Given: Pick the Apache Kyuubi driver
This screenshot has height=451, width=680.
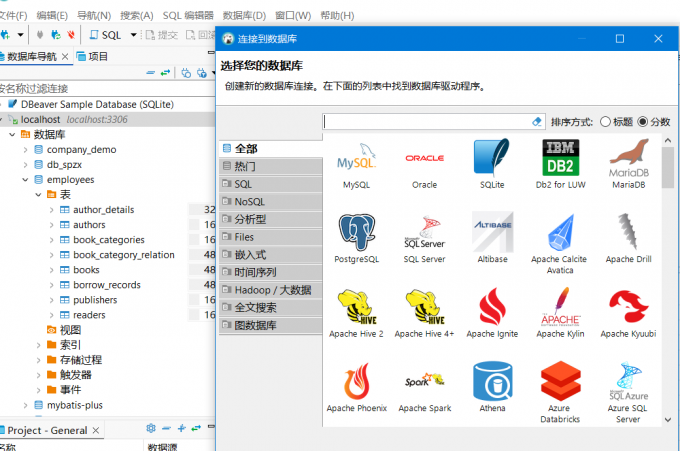Looking at the screenshot, I should point(628,314).
